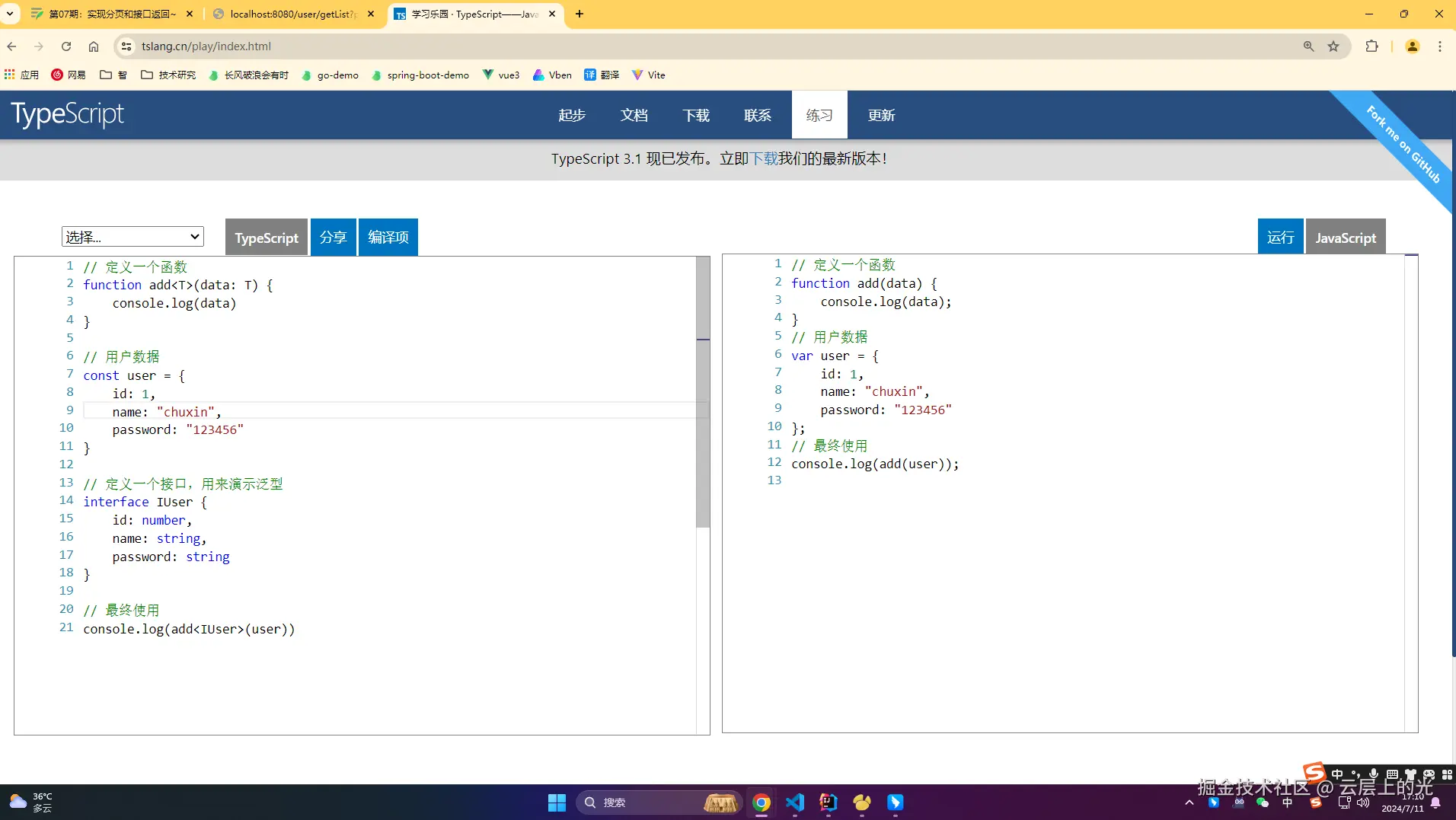Open the 起步 nav item

click(572, 115)
